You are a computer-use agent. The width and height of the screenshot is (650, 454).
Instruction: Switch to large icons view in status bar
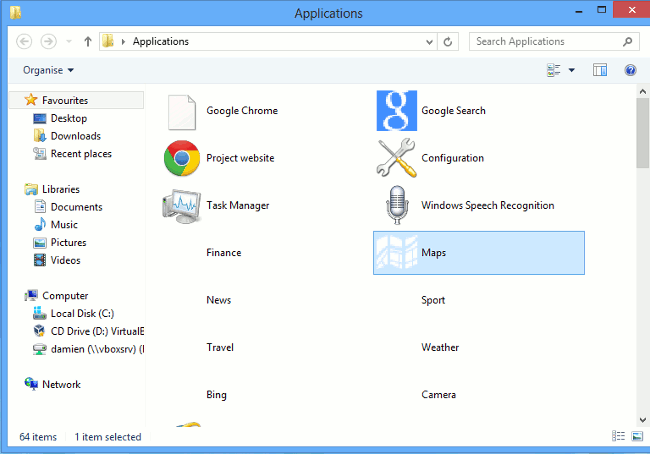pos(637,436)
